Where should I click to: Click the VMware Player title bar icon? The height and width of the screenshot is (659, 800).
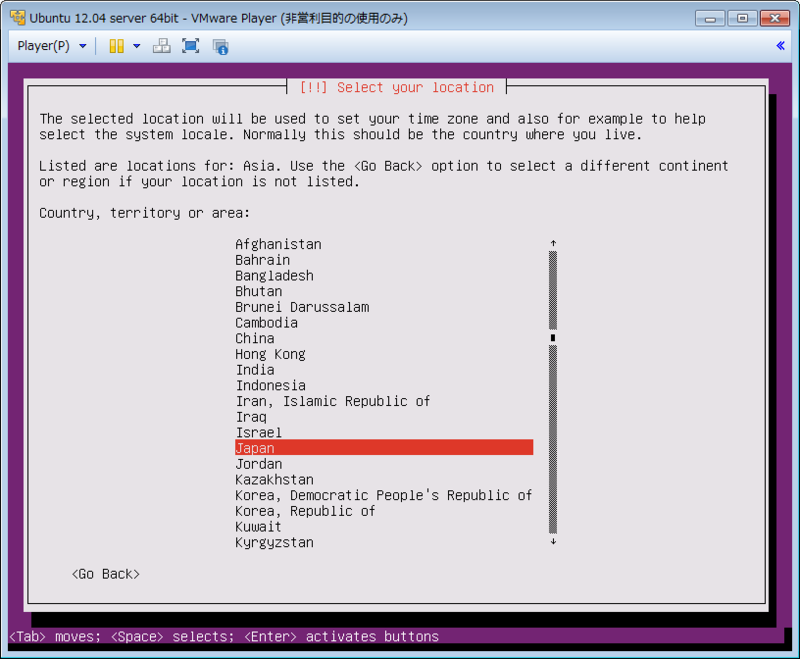click(x=17, y=18)
